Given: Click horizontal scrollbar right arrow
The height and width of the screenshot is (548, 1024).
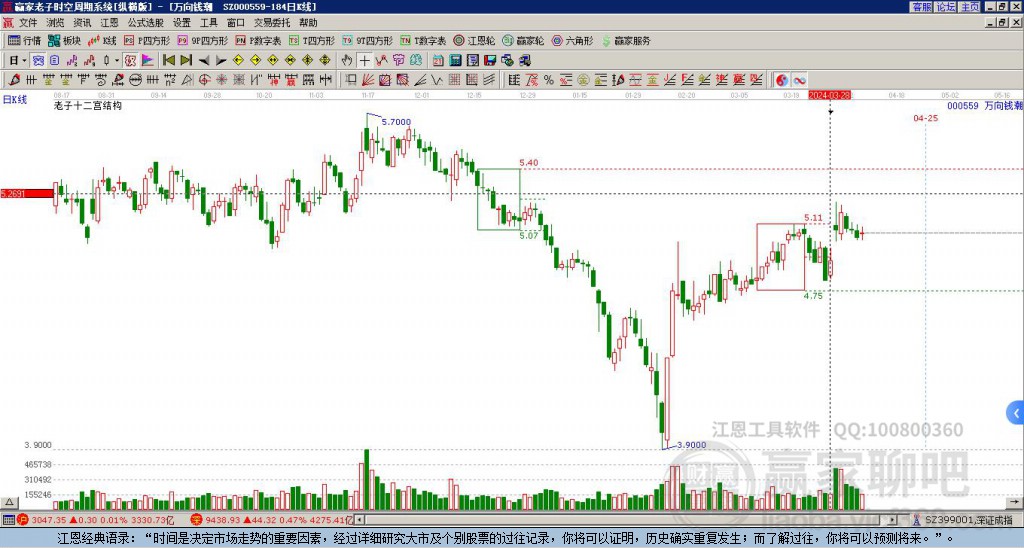Looking at the screenshot, I should point(893,520).
